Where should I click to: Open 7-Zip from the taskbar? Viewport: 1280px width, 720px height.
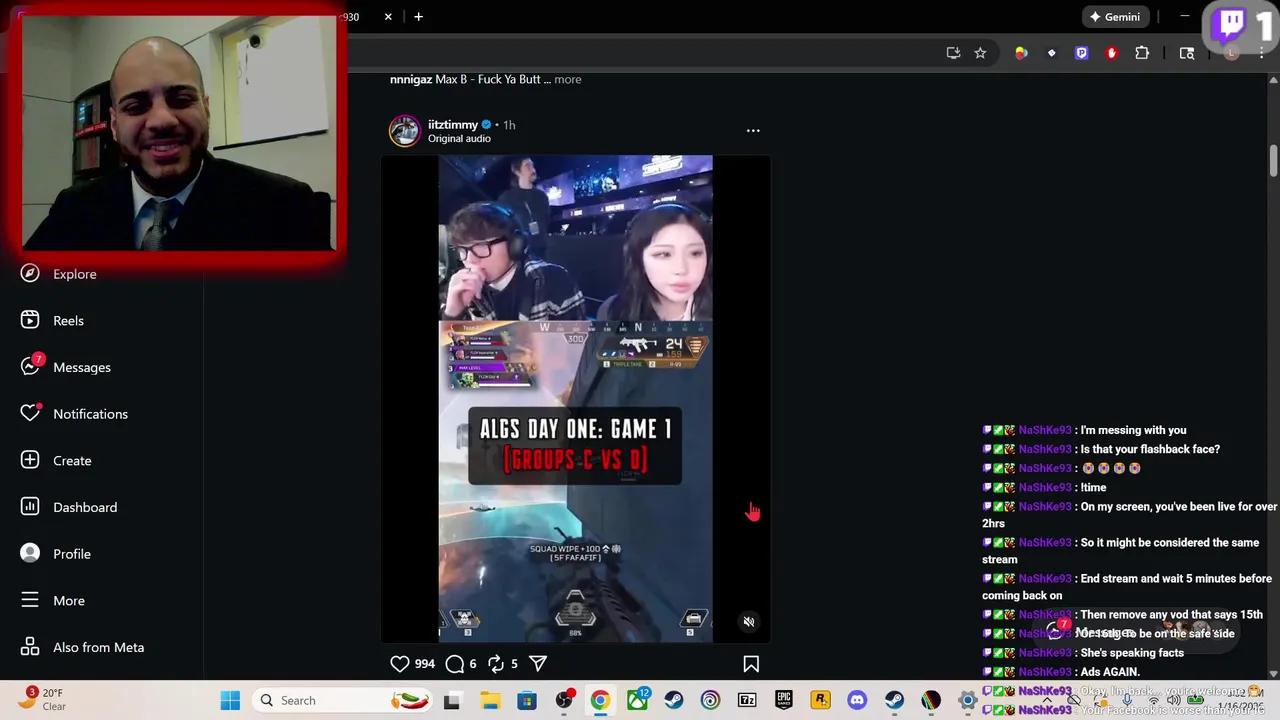pyautogui.click(x=747, y=701)
